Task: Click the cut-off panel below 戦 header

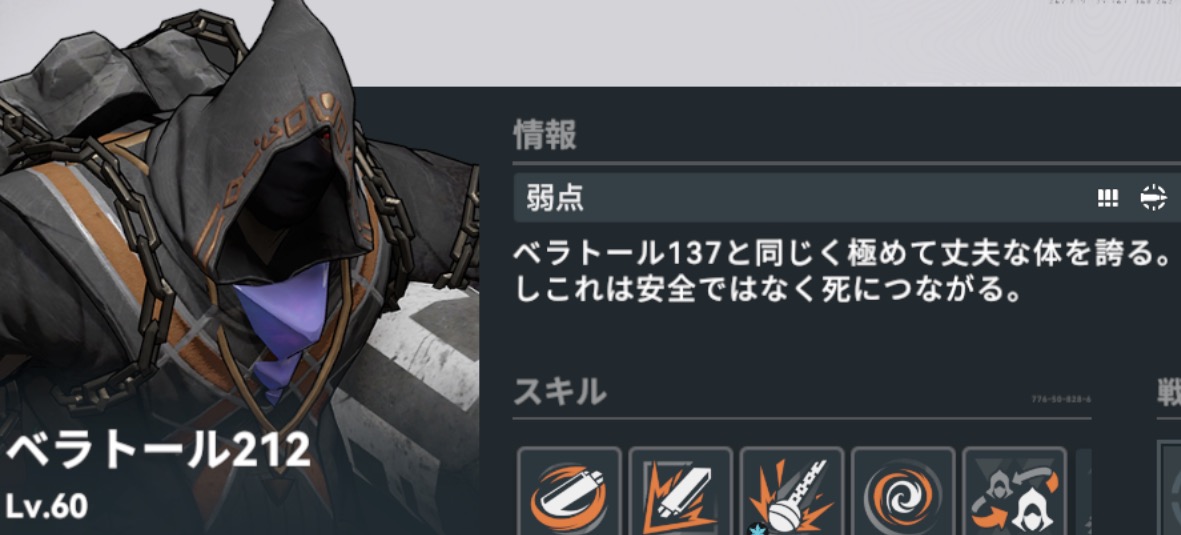Action: click(1169, 488)
